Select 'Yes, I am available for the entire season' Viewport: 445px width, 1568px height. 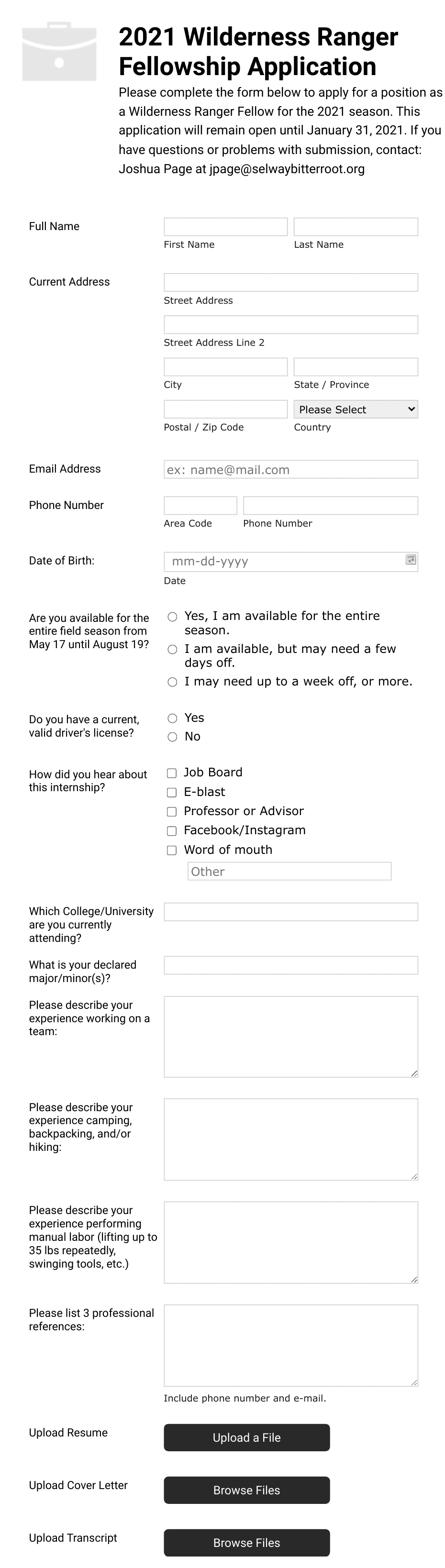(172, 616)
